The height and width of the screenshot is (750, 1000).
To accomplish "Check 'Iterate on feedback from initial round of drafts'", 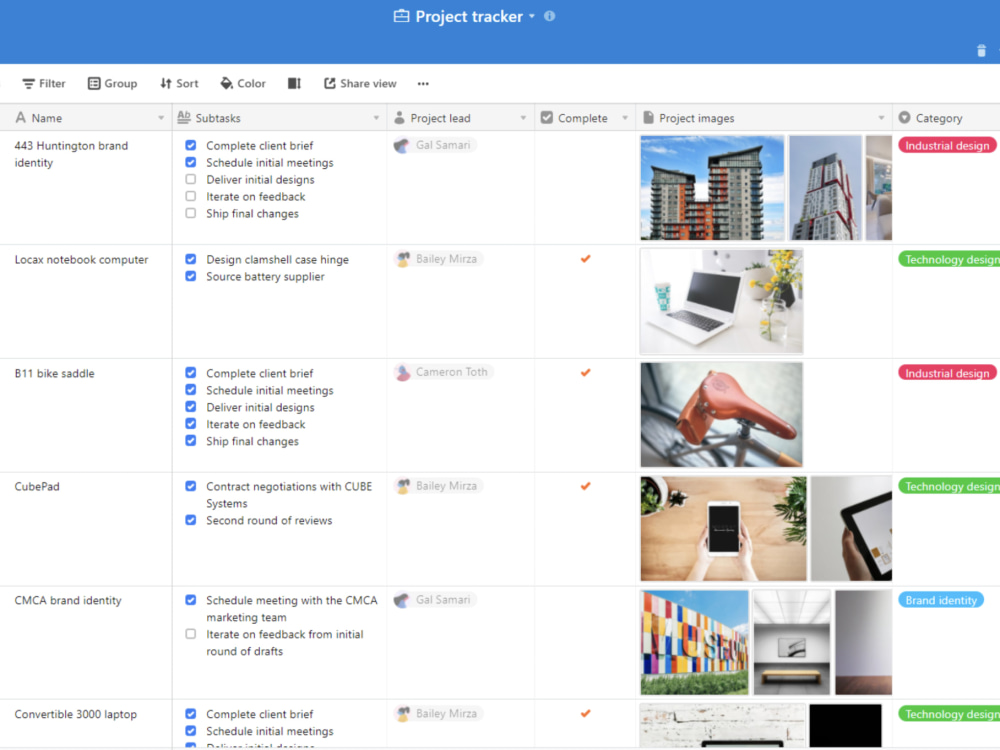I will [189, 634].
